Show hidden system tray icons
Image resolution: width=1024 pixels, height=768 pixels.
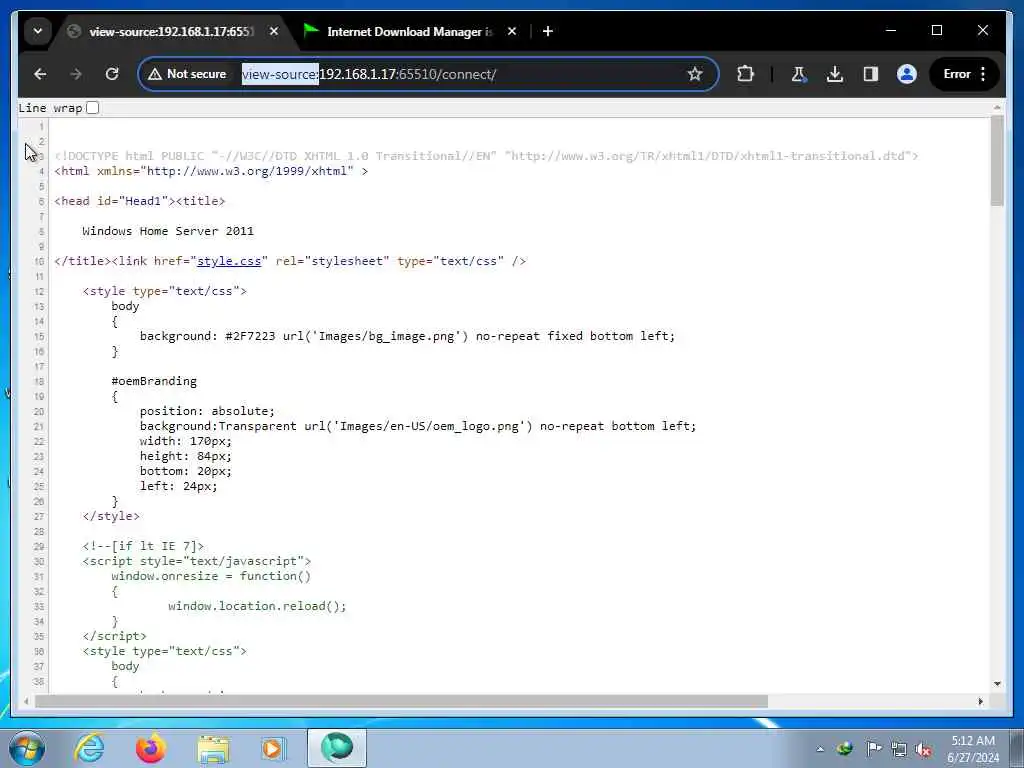point(820,749)
